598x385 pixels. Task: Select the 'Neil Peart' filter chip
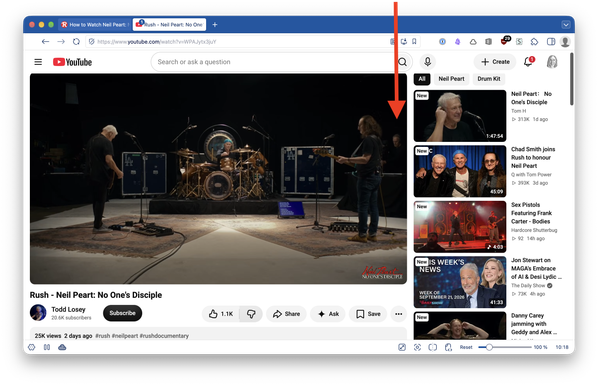(x=451, y=79)
